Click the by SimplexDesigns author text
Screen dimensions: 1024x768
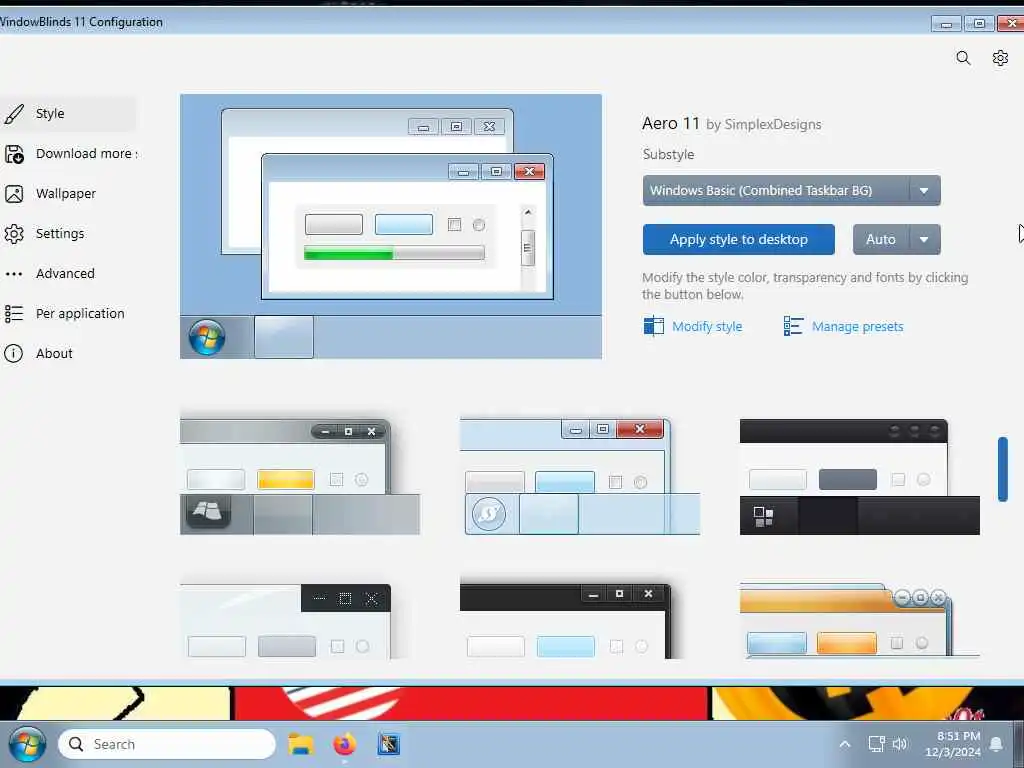tap(763, 124)
